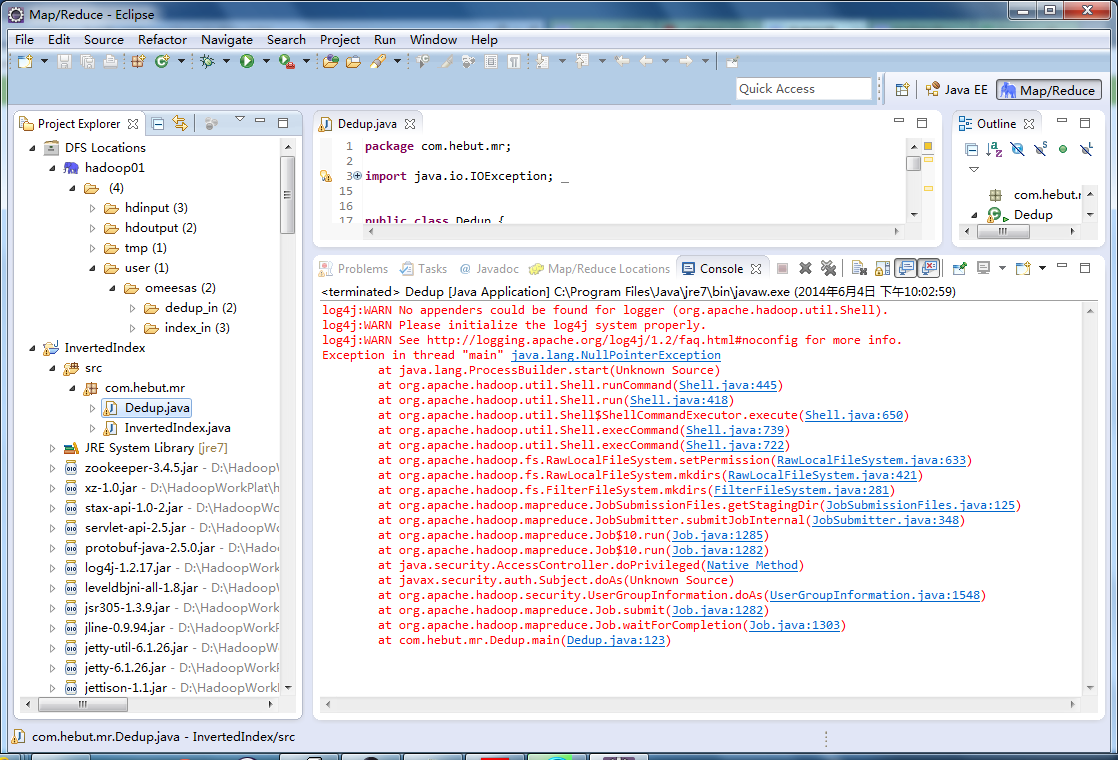Toggle Hide Fields in Outline
Screen dimensions: 1118x760
(1017, 149)
